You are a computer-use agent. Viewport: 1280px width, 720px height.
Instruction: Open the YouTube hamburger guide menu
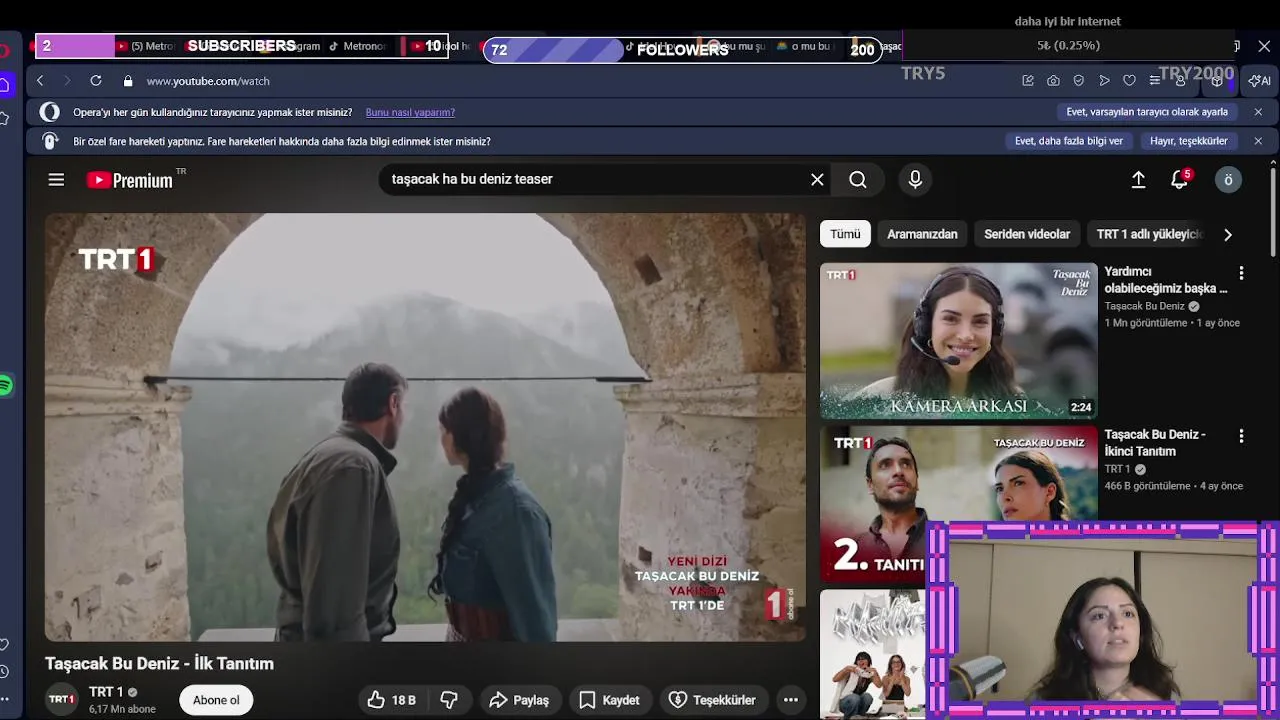point(56,180)
